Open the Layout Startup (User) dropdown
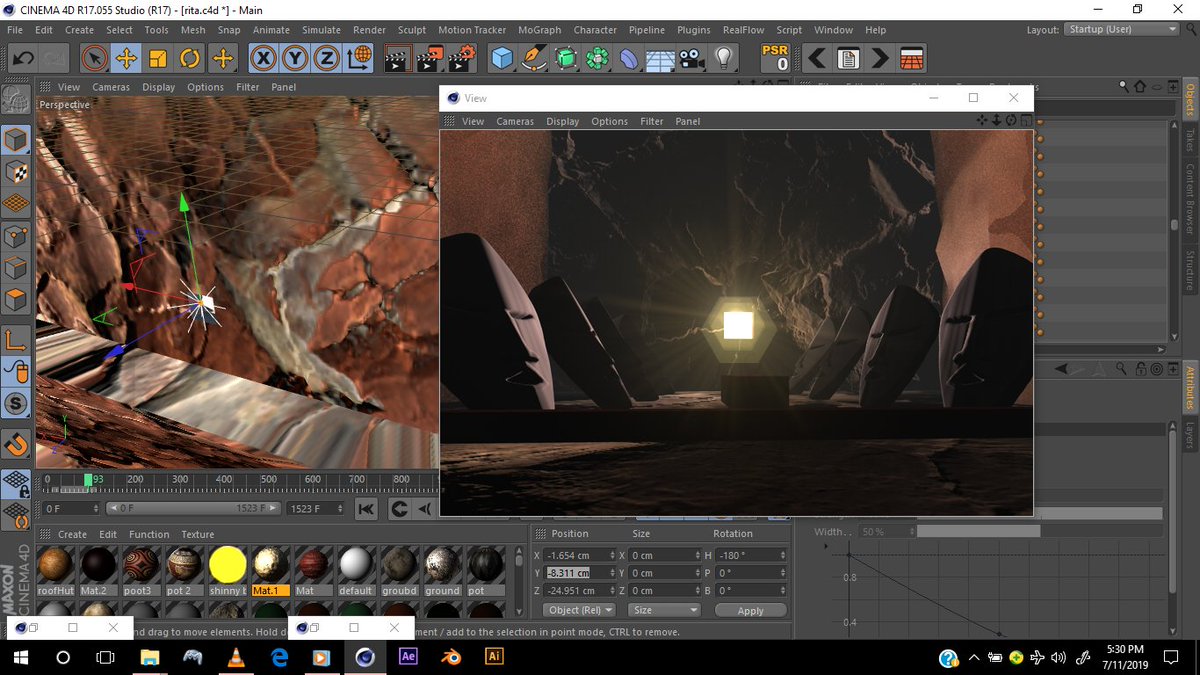The width and height of the screenshot is (1200, 675). 1121,29
